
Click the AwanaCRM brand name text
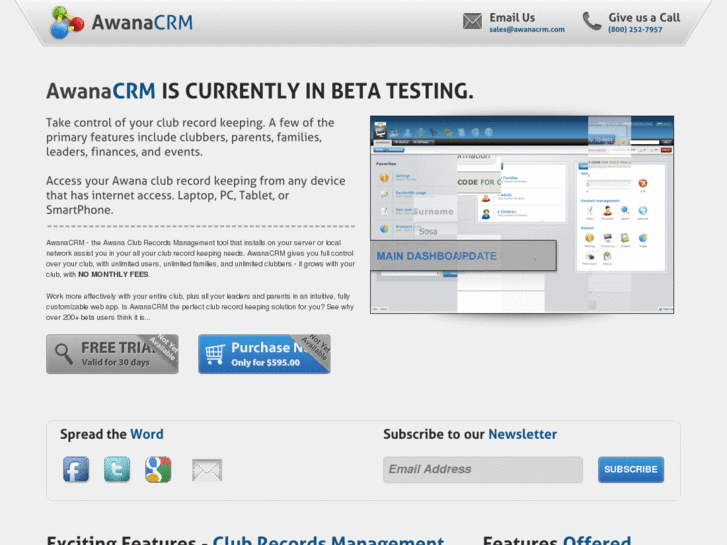pos(142,22)
